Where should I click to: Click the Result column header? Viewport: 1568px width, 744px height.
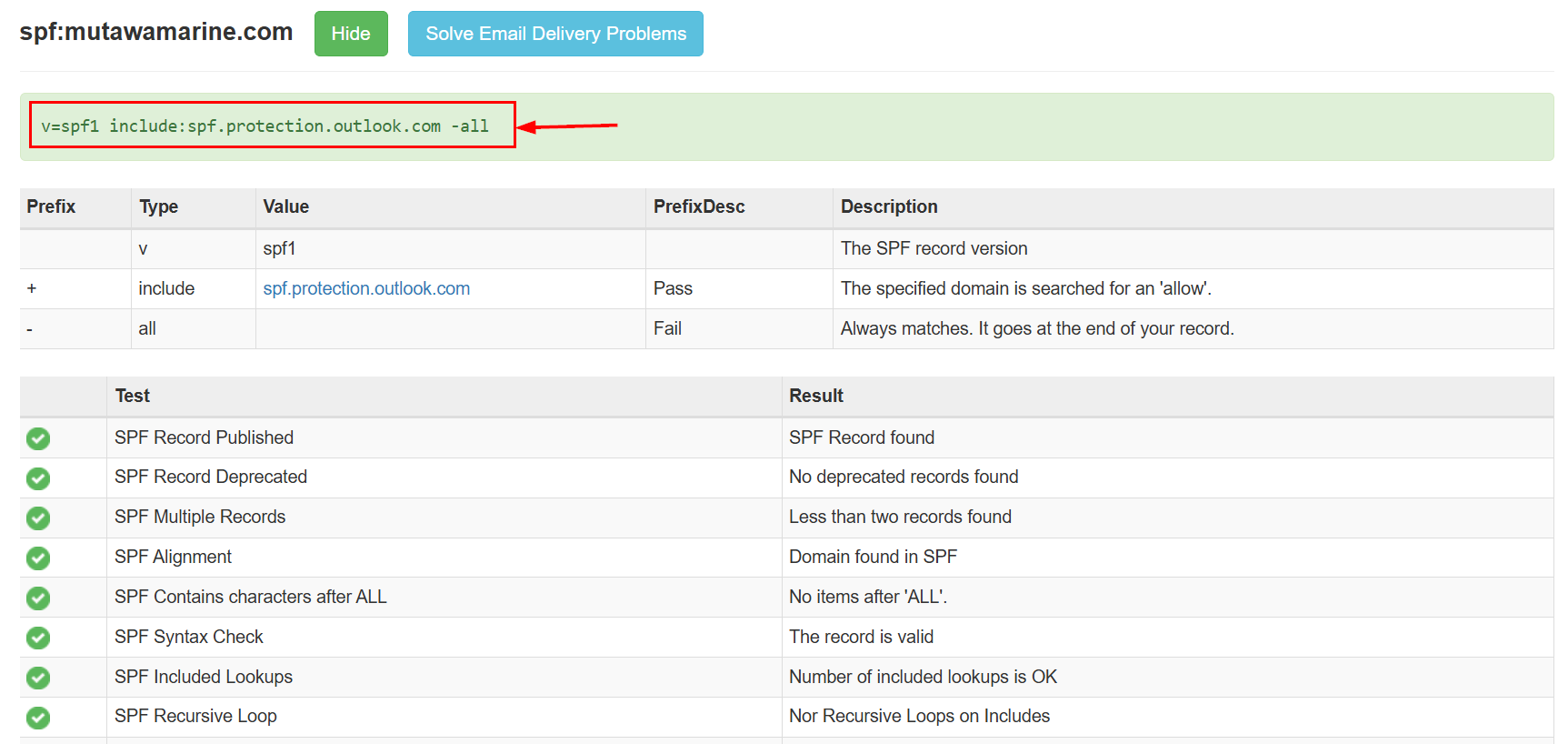[x=815, y=396]
